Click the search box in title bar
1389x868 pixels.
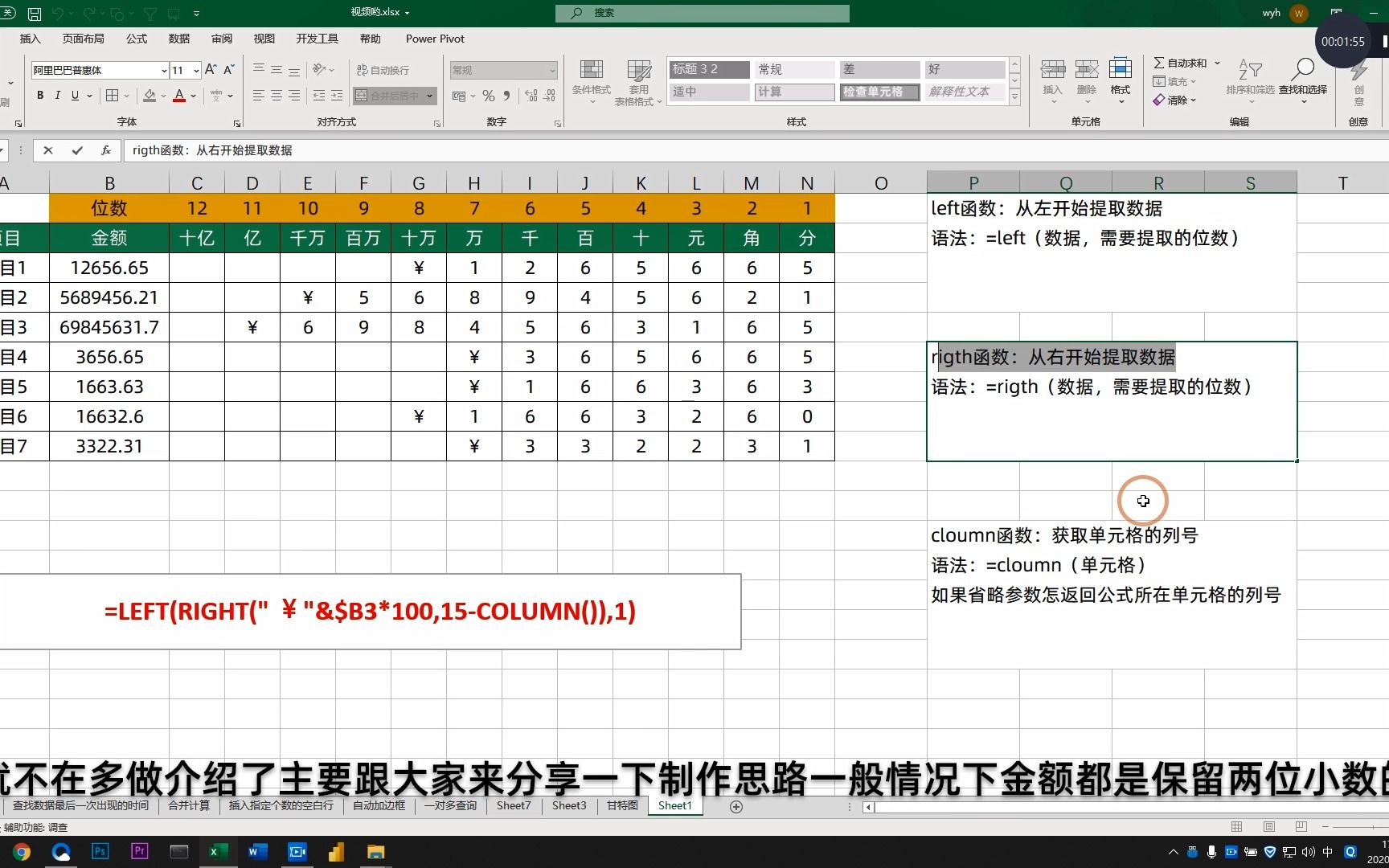click(x=702, y=13)
